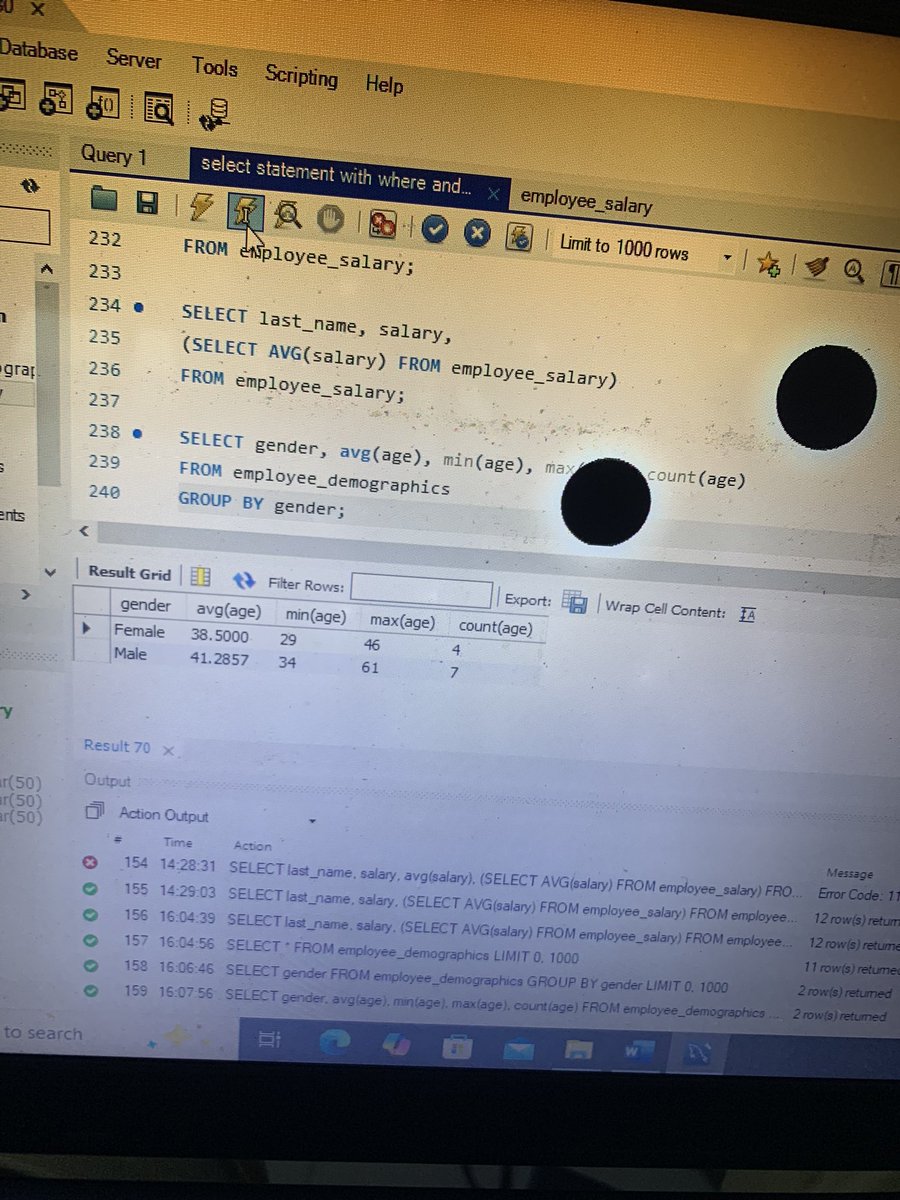Collapse the result panel chevron beside Result Grid

coord(51,572)
